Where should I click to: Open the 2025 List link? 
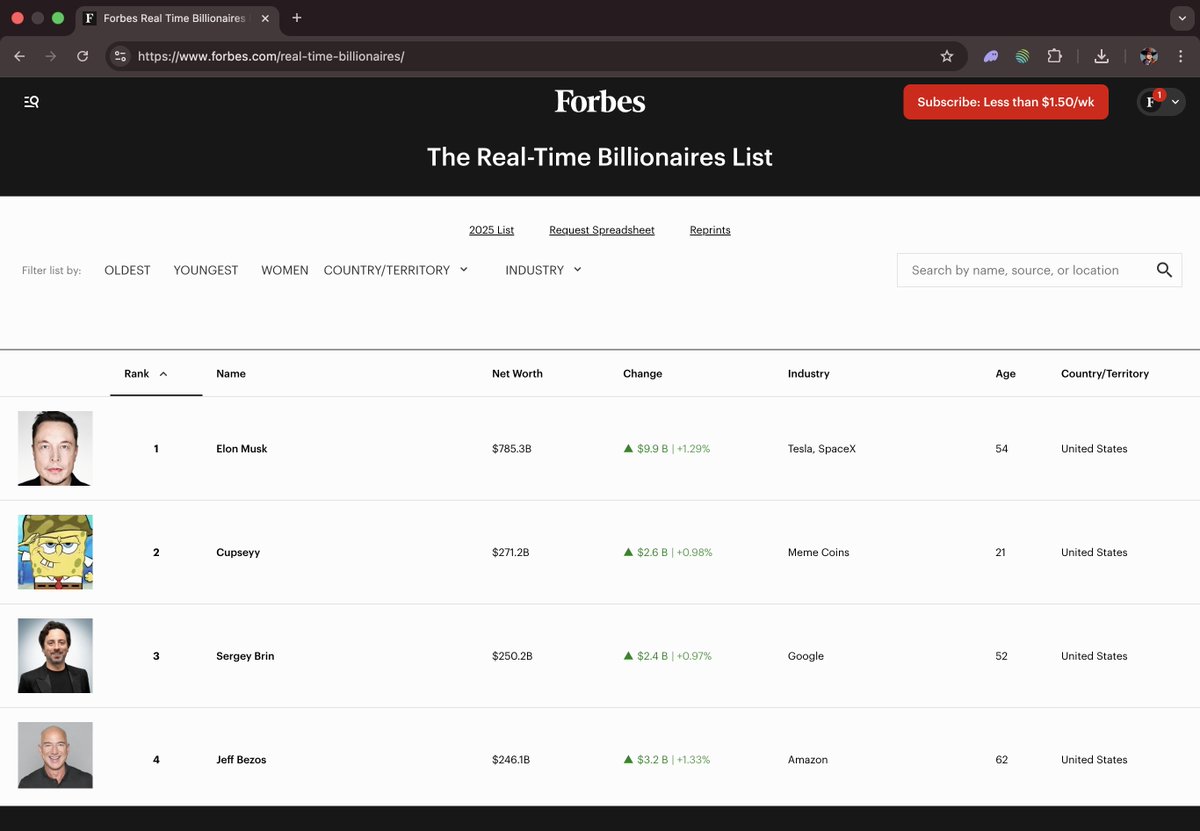coord(491,230)
